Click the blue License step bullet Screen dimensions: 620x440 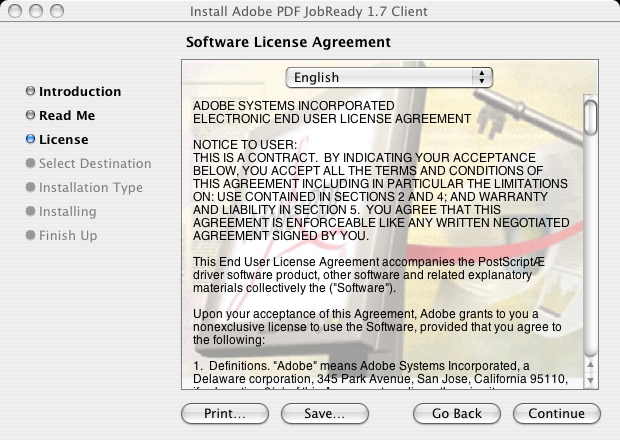click(x=30, y=139)
